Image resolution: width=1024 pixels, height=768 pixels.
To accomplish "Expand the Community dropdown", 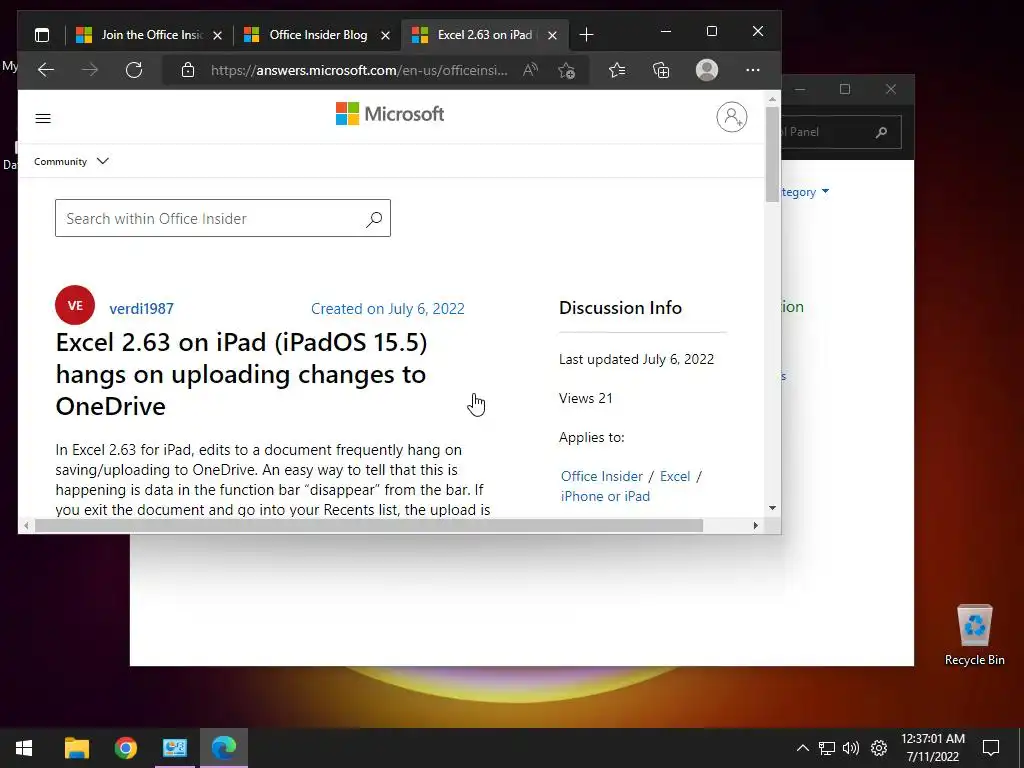I will (71, 161).
